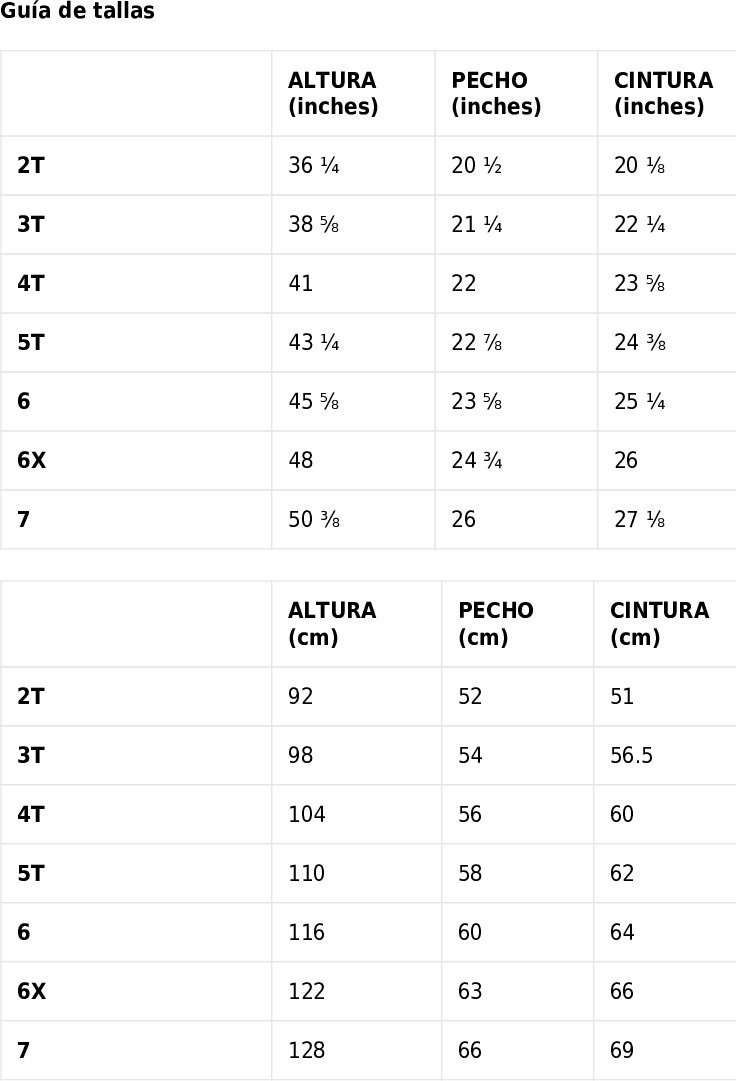Select the 5T row label in cm table
736x1081 pixels.
31,873
